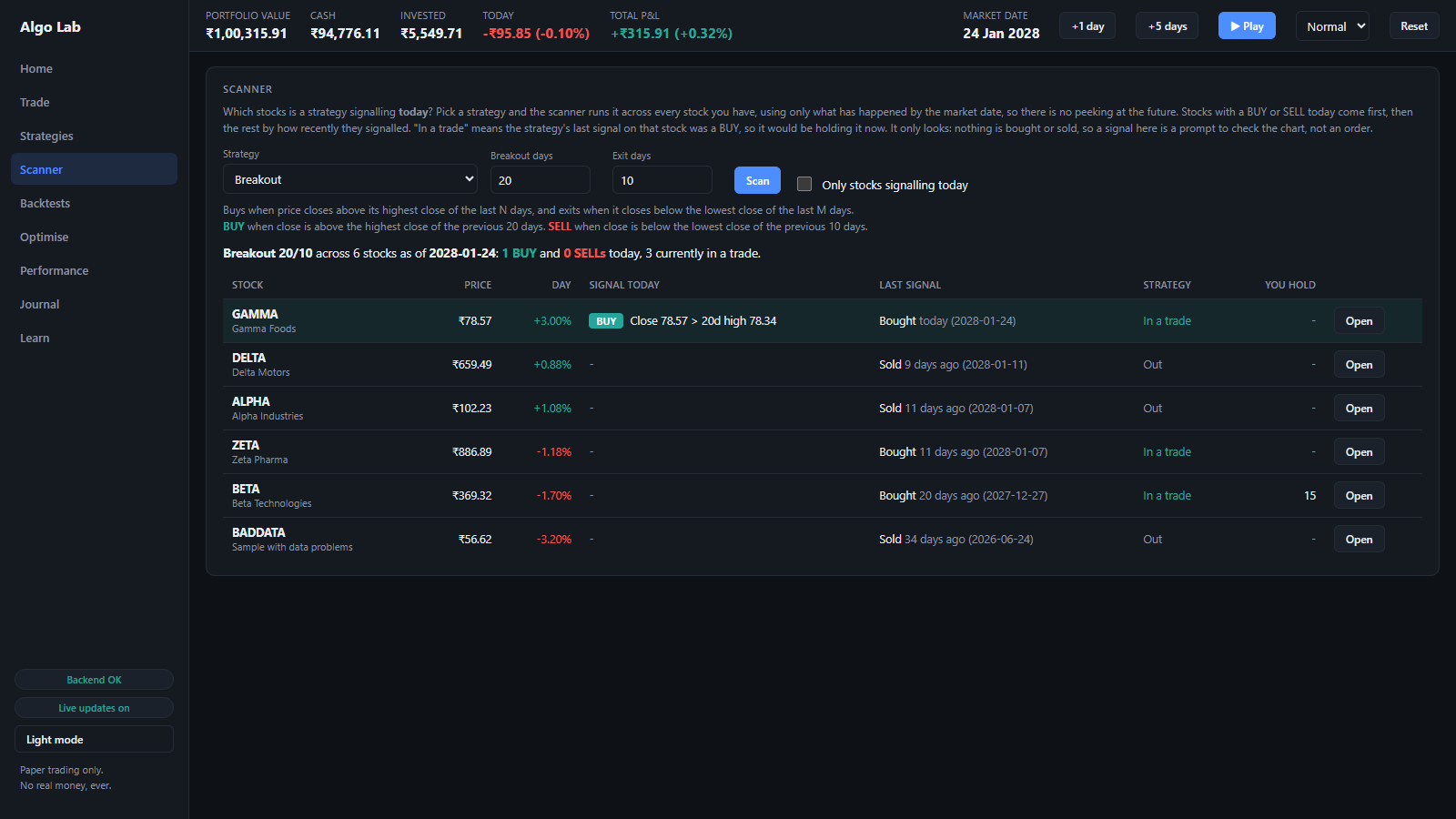Open the Strategy dropdown showing Breakout

coord(350,179)
